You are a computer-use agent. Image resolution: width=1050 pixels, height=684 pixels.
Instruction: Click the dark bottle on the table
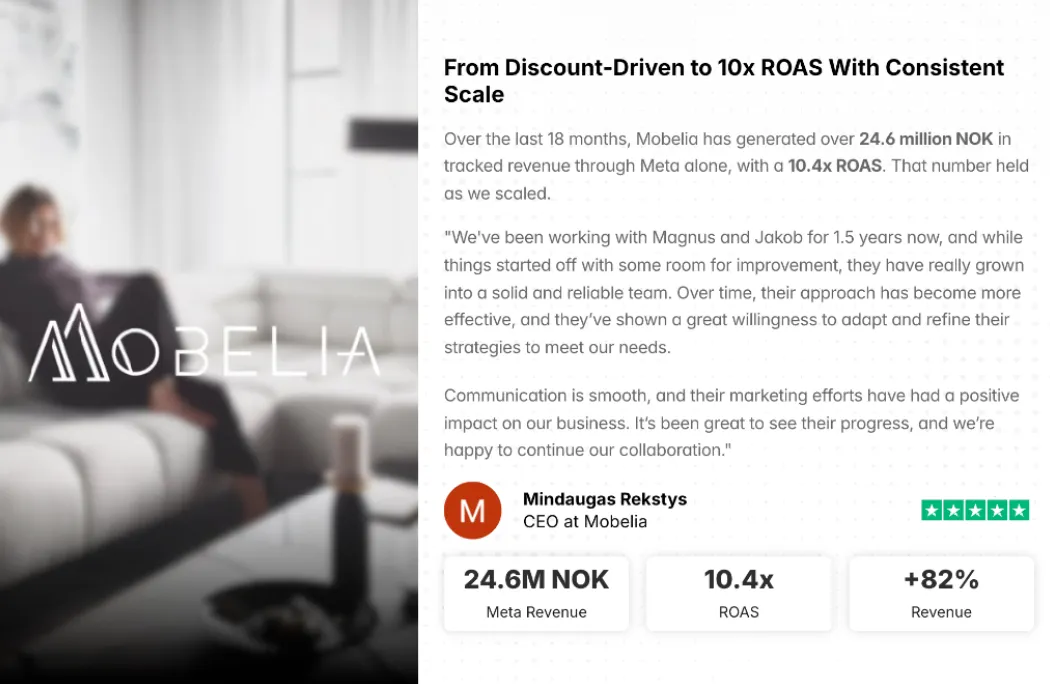tap(347, 509)
